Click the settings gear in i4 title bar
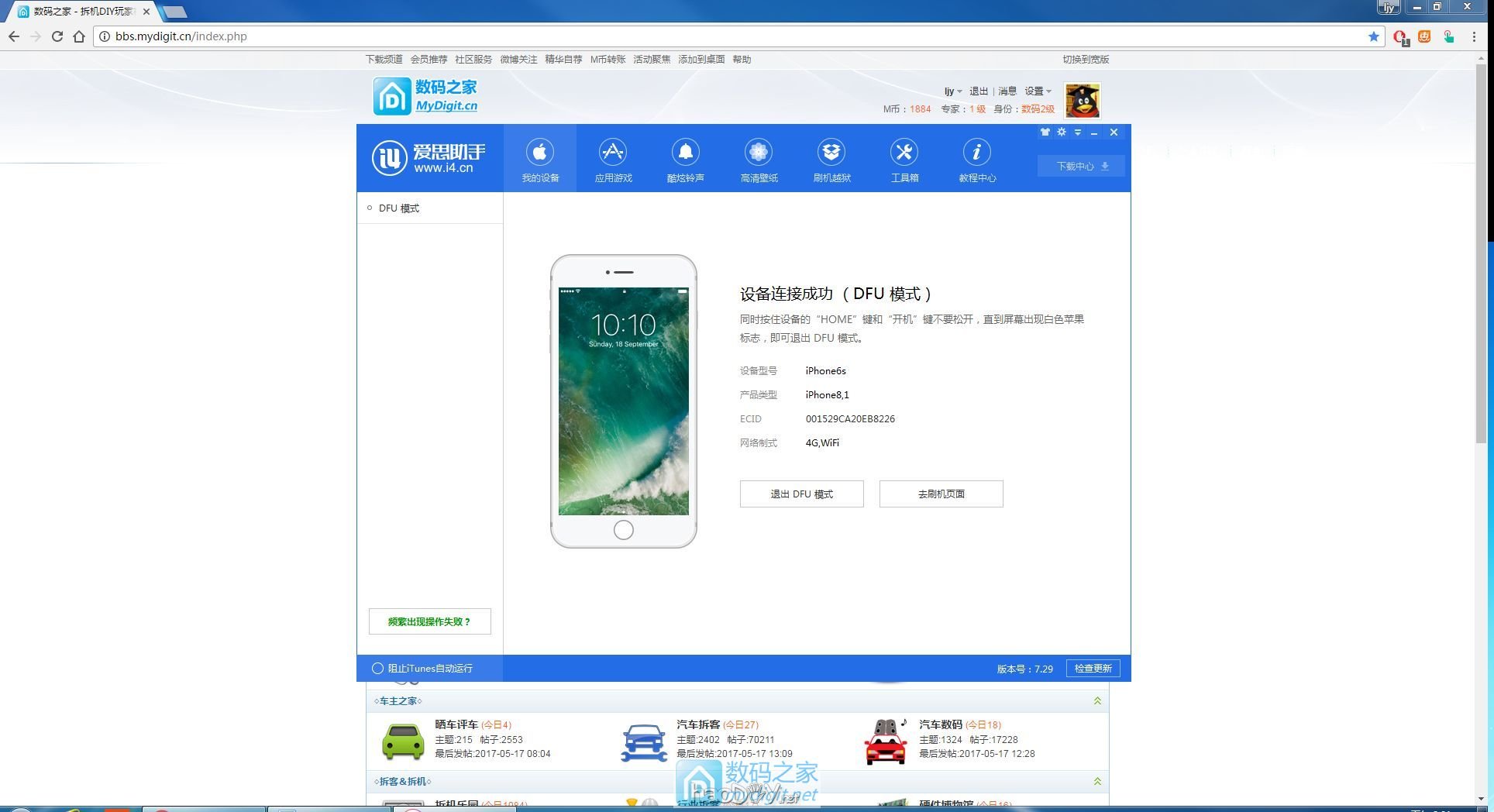This screenshot has height=812, width=1494. pos(1062,132)
